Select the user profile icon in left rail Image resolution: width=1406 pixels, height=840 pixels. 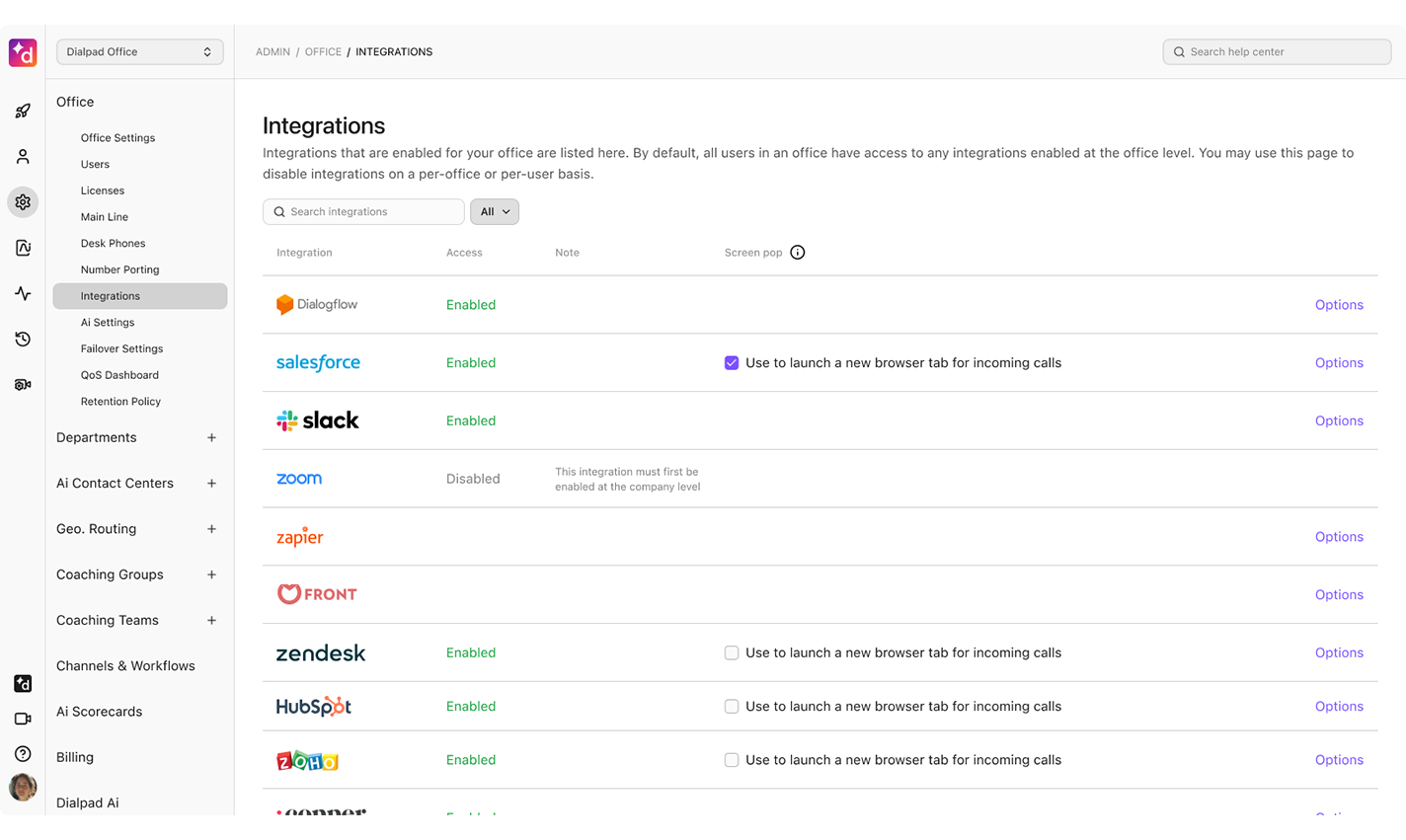click(22, 156)
